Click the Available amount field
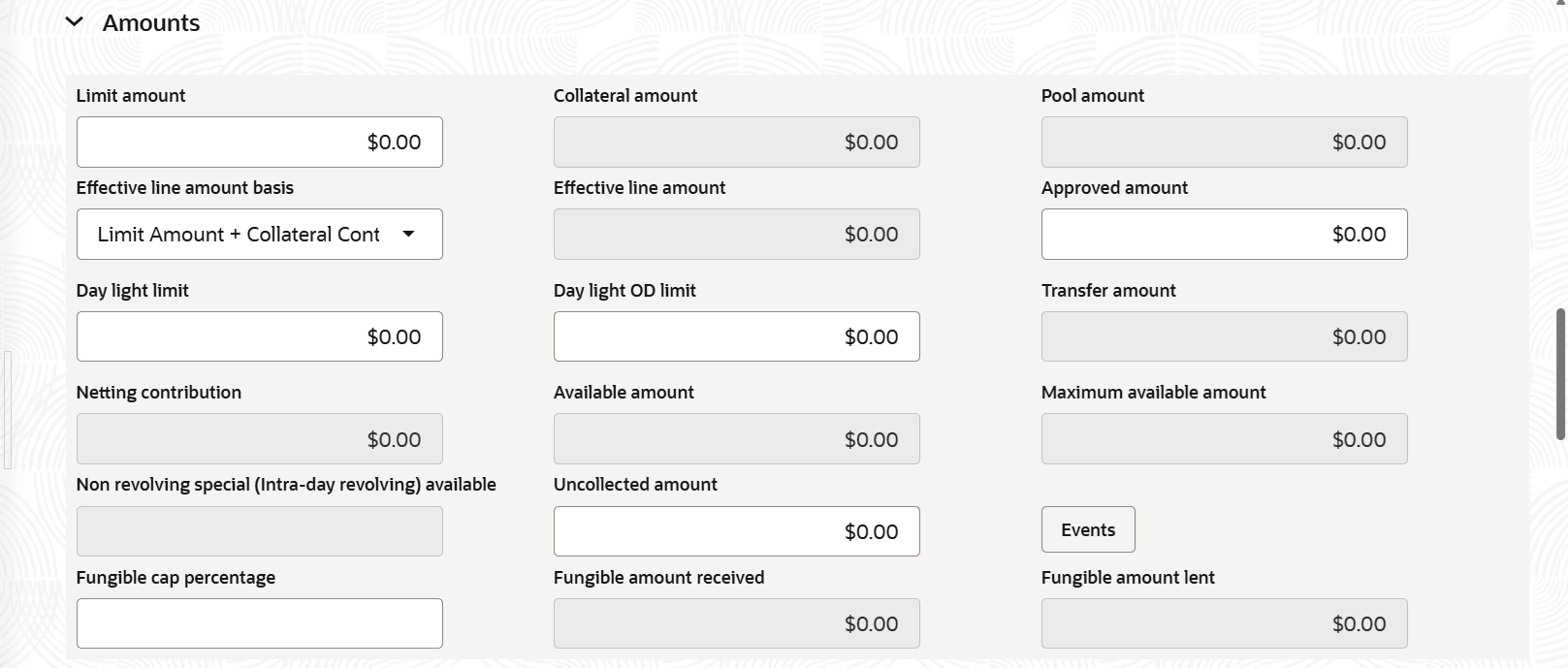This screenshot has height=668, width=1568. 736,439
